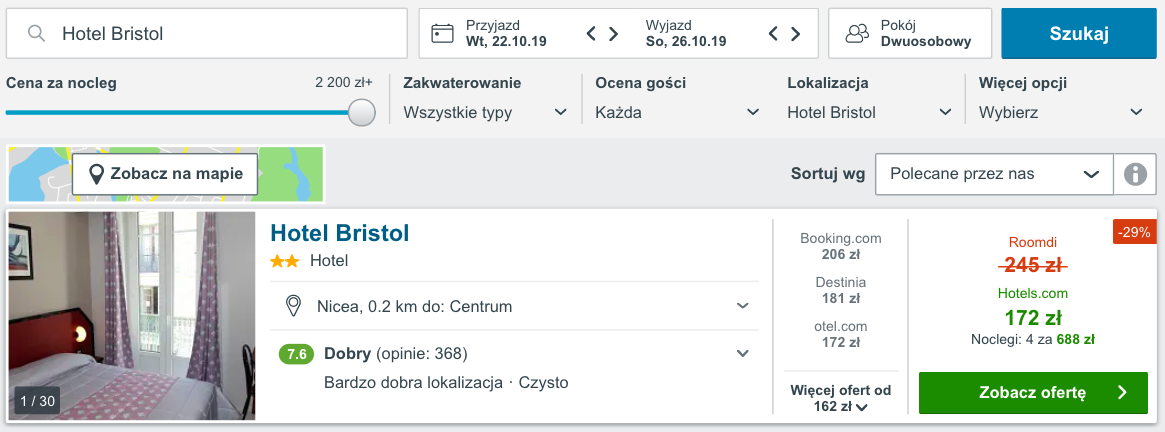This screenshot has width=1165, height=432.
Task: Click the search magnifier icon
Action: (x=36, y=34)
